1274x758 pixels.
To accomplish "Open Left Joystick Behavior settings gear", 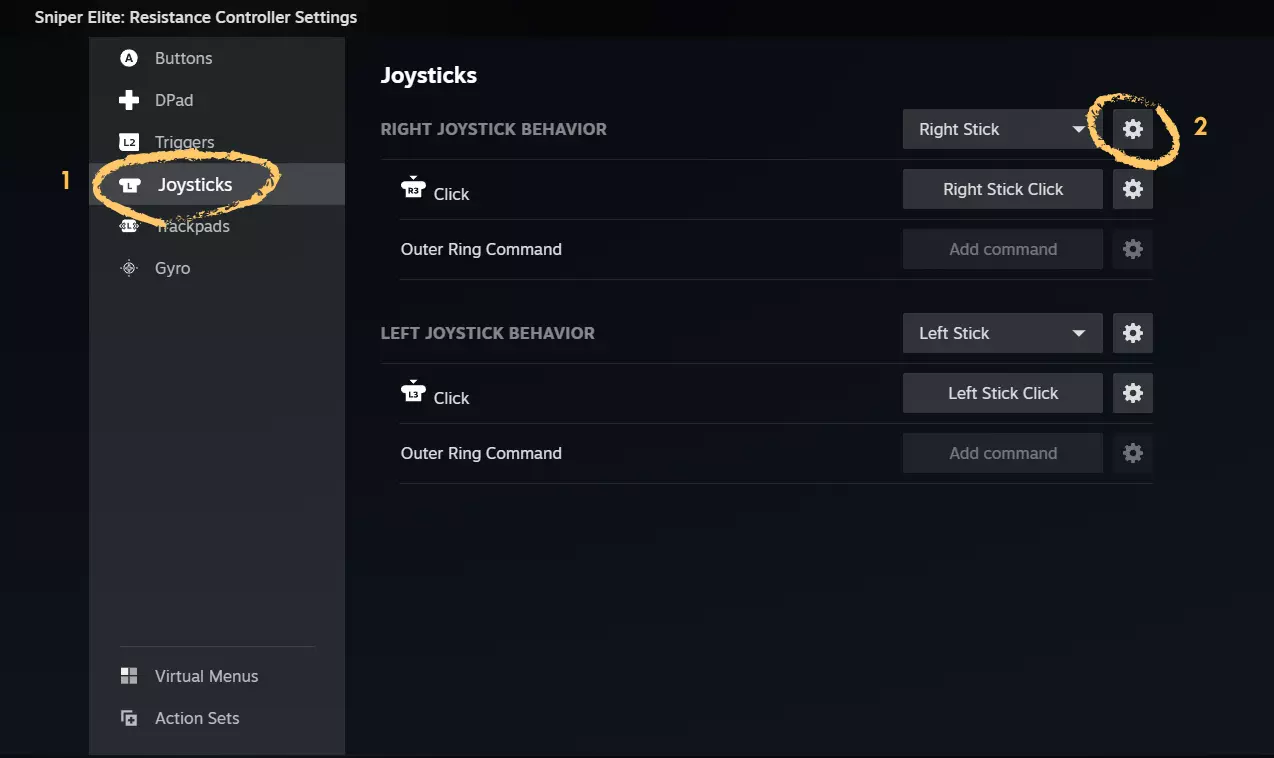I will [1132, 333].
